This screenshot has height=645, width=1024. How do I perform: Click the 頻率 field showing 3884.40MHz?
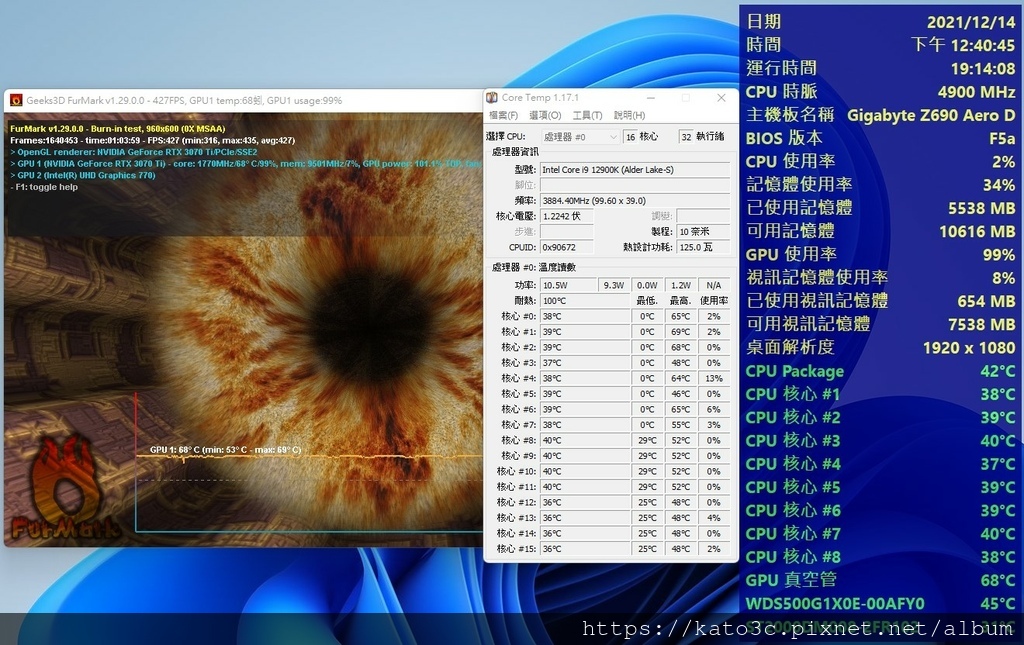(635, 201)
